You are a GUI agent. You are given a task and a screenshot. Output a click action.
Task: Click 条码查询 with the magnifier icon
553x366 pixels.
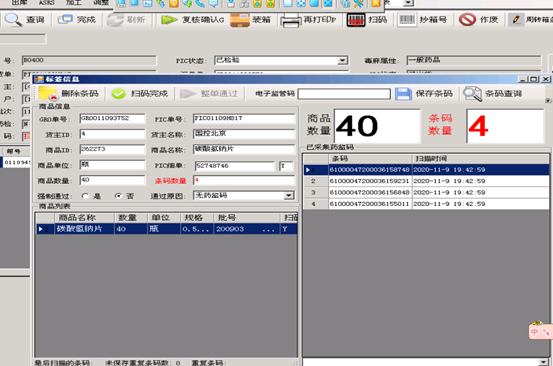(493, 93)
